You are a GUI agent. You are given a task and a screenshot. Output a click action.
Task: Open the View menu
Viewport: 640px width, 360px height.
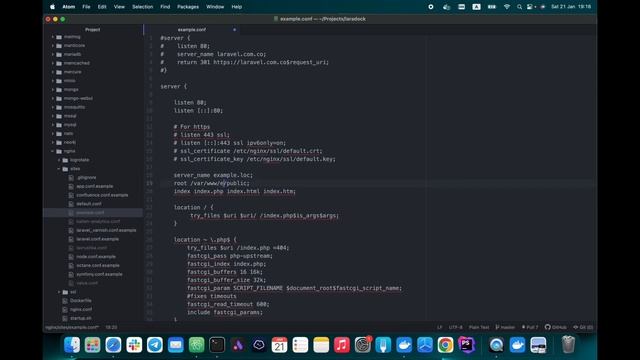point(119,7)
